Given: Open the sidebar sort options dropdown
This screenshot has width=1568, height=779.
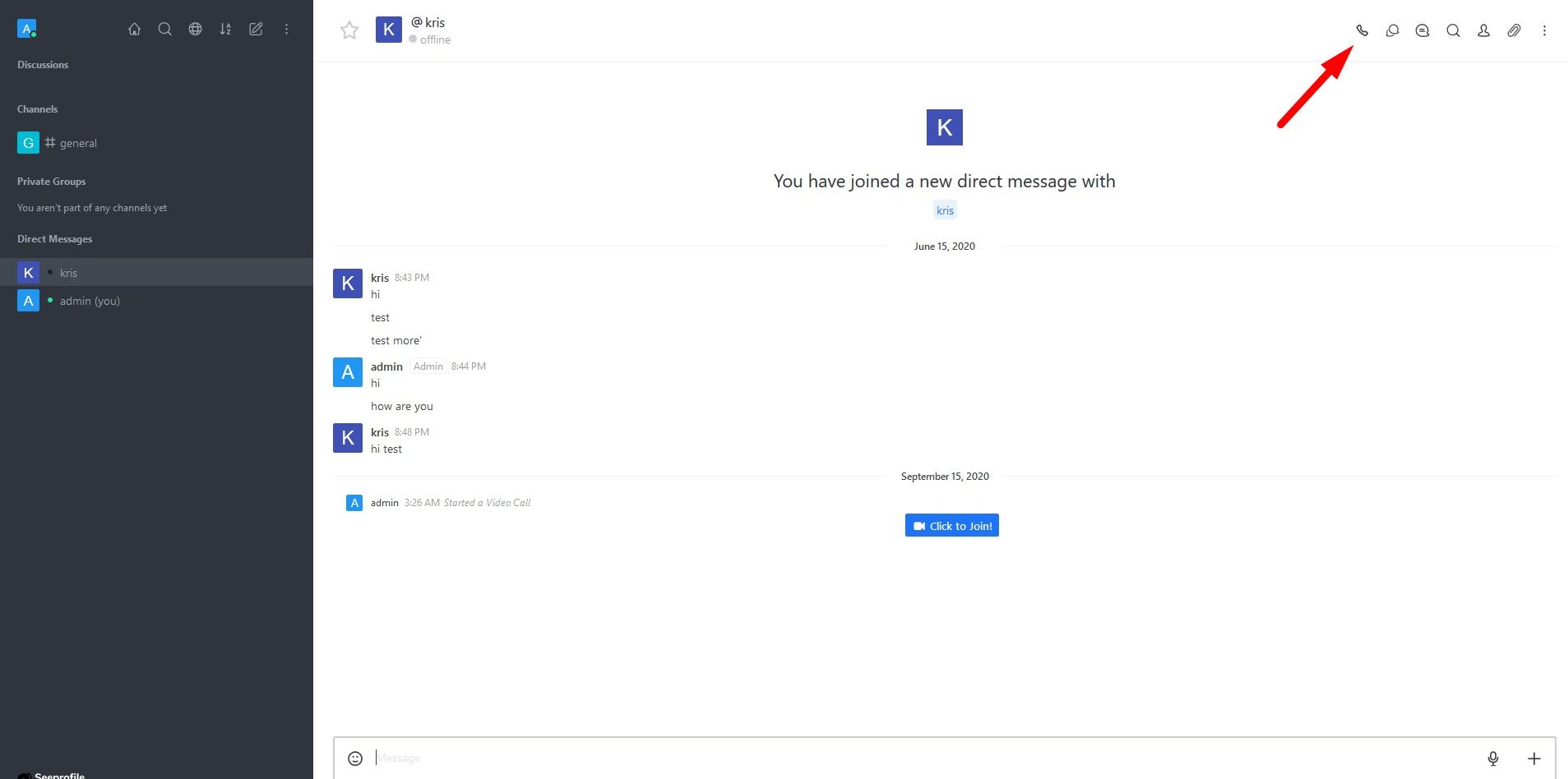Looking at the screenshot, I should pos(225,29).
